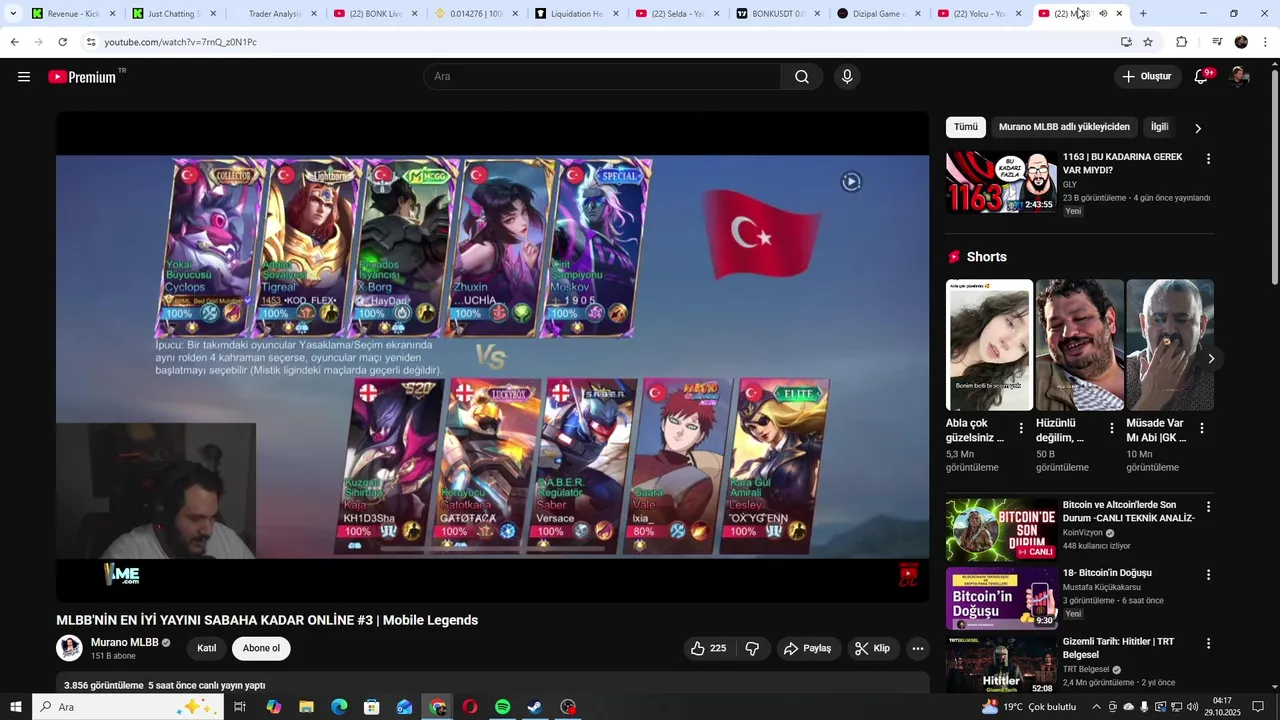The height and width of the screenshot is (720, 1280).
Task: Click the search magnifier button
Action: pyautogui.click(x=802, y=77)
